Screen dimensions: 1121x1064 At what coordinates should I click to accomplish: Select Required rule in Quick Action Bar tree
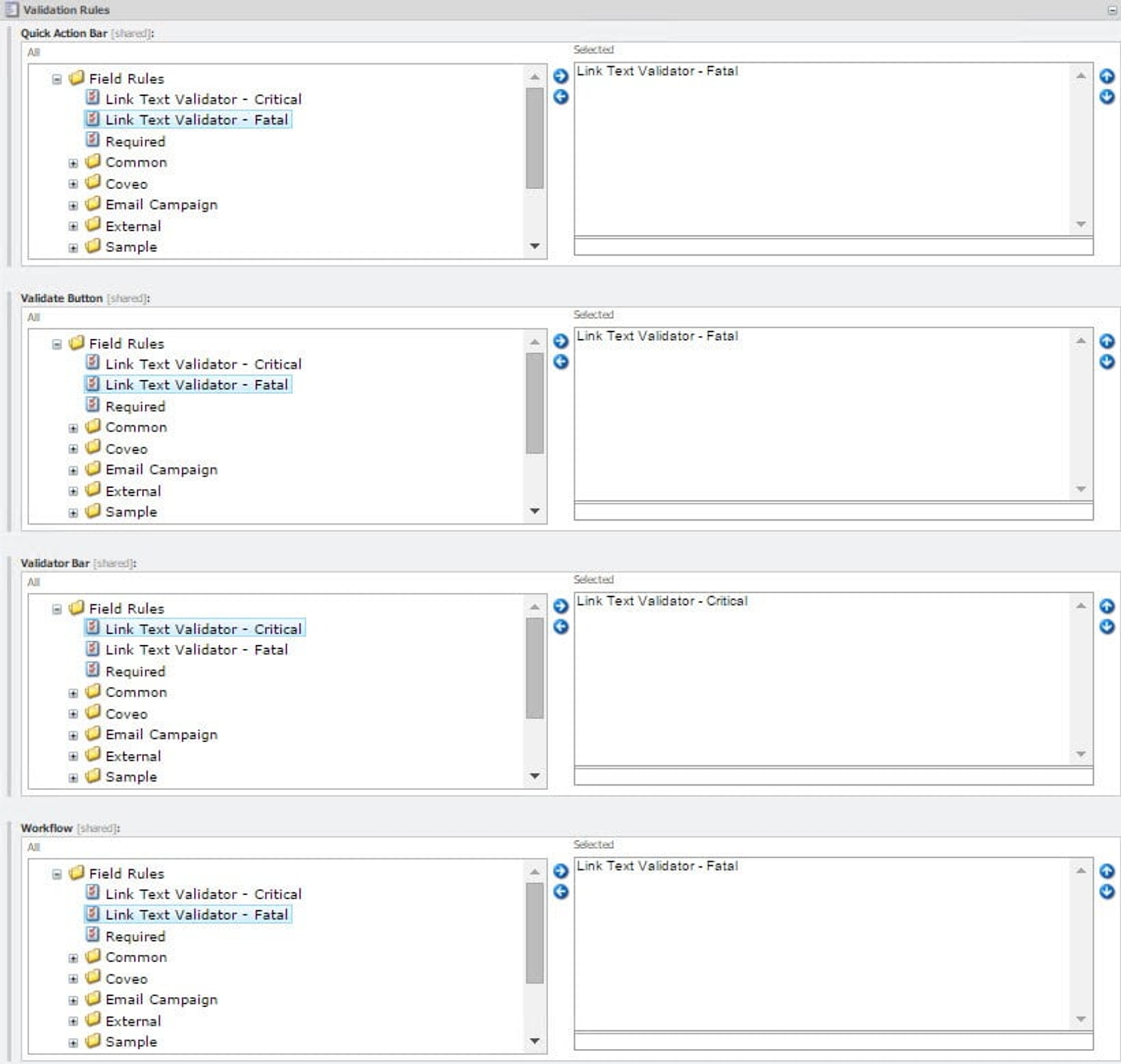[135, 141]
